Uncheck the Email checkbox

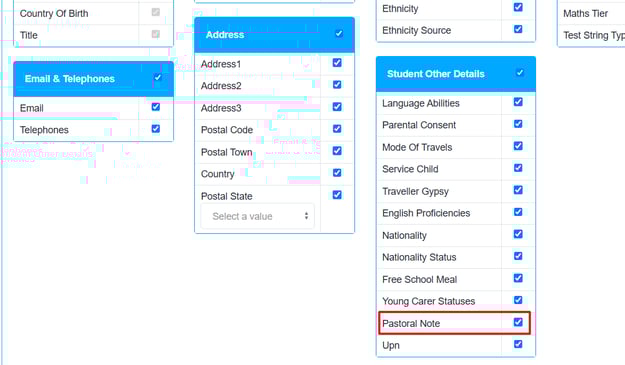(155, 107)
